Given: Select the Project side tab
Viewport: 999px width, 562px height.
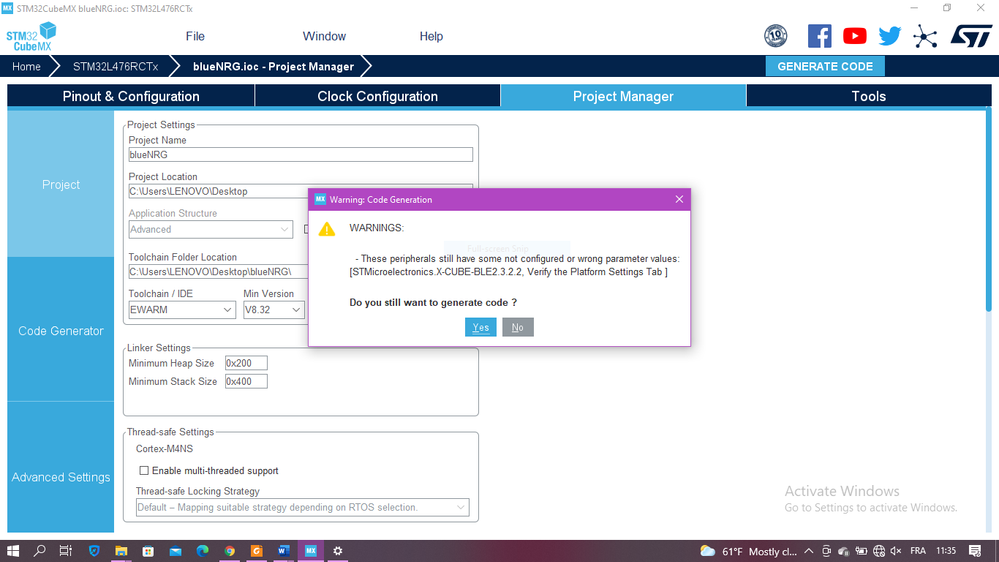Looking at the screenshot, I should pos(61,185).
